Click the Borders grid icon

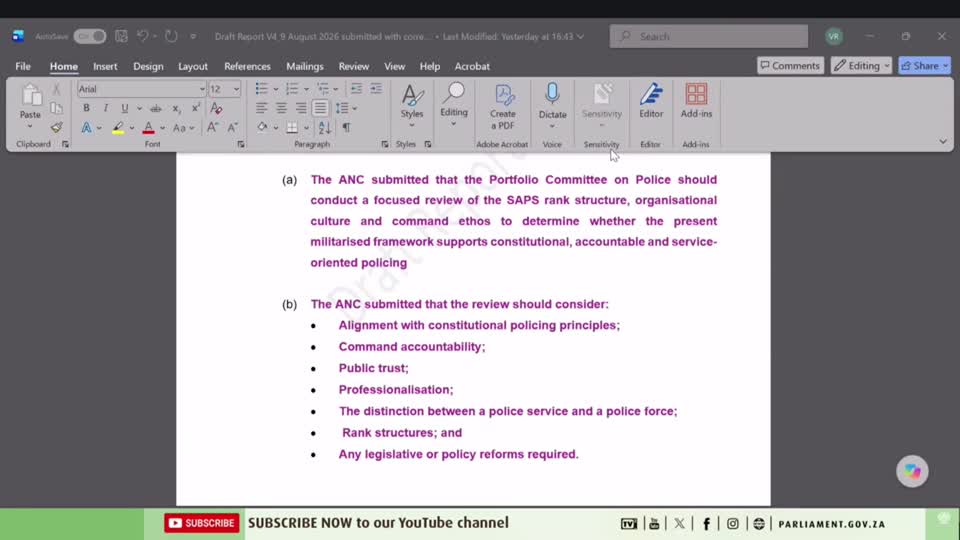tap(292, 127)
